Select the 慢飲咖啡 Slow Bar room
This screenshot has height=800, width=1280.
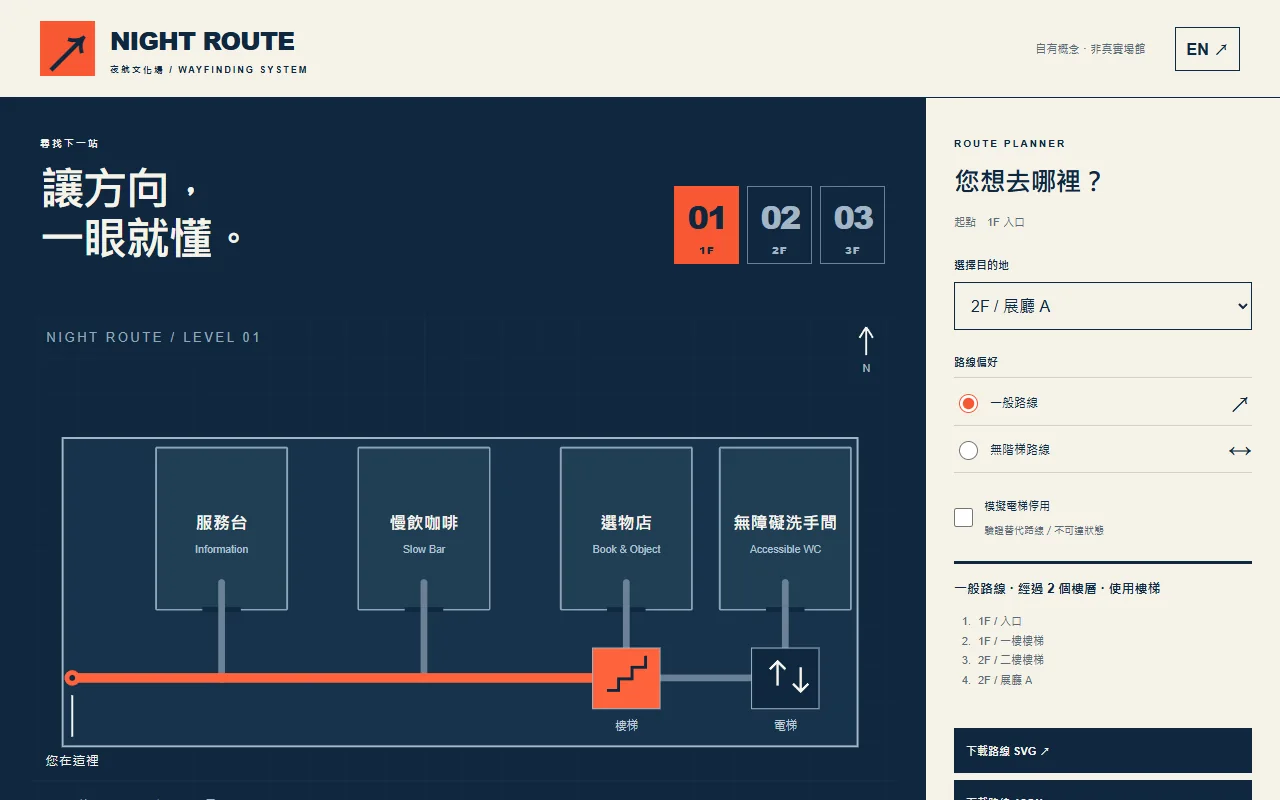424,528
